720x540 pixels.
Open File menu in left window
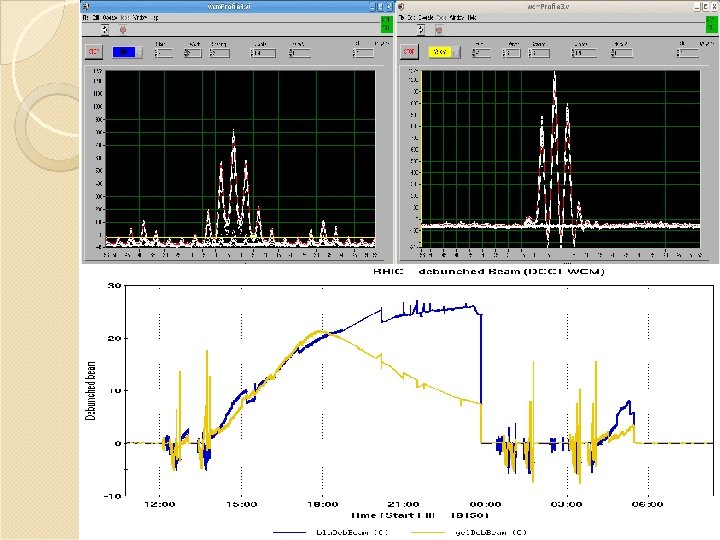85,17
